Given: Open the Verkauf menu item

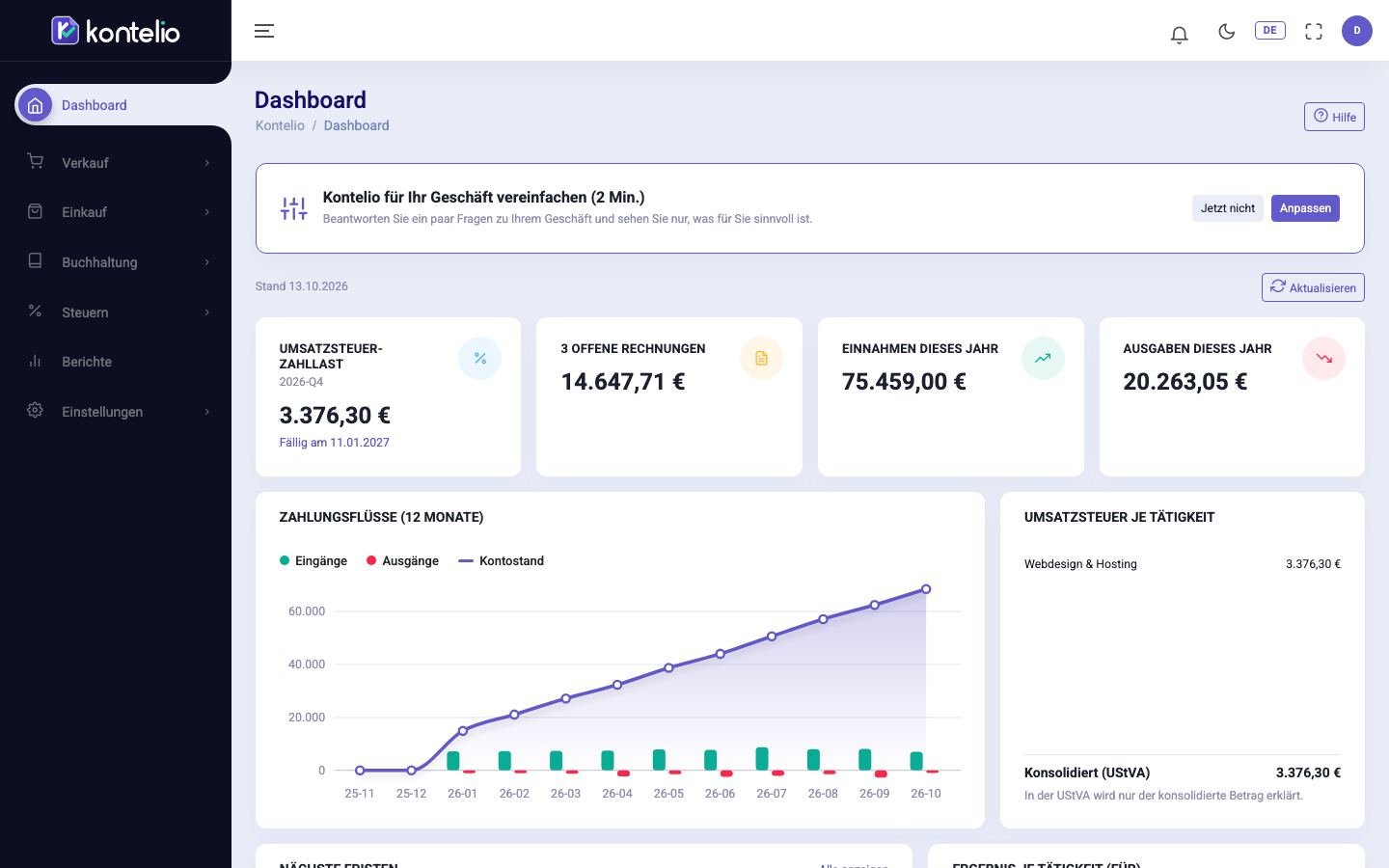Looking at the screenshot, I should pos(116,163).
